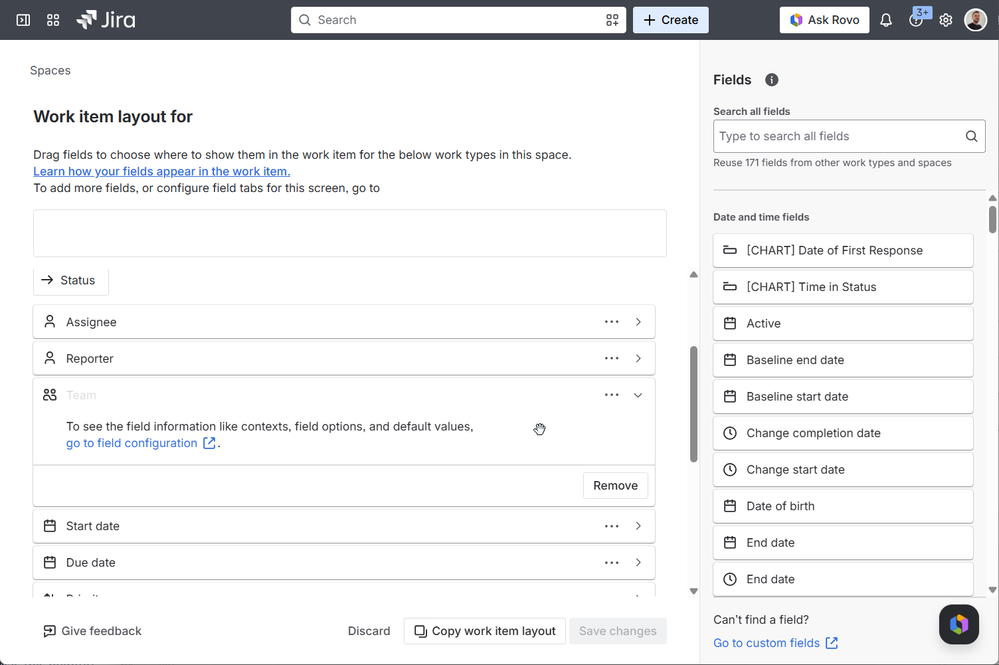Screen dimensions: 999x665
Task: Click fields panel scroll down arrow
Action: (x=992, y=590)
